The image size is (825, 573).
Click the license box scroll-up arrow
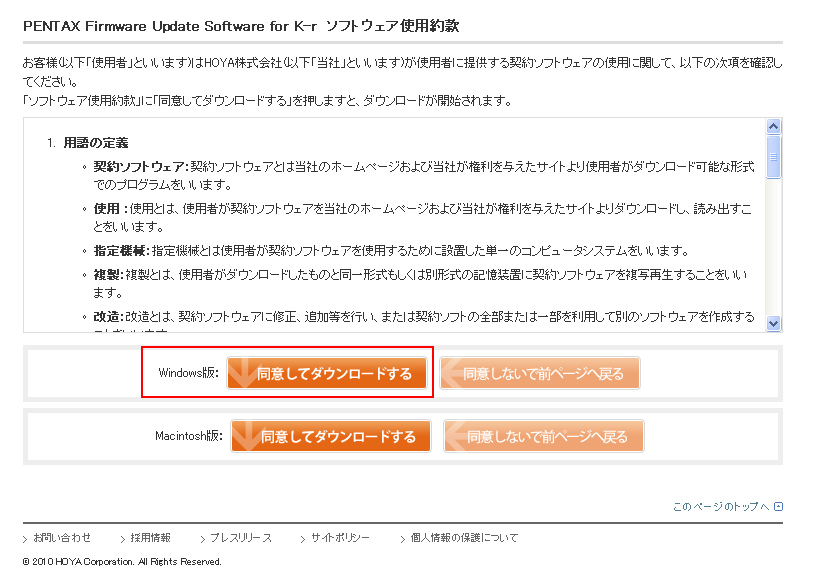[x=773, y=127]
